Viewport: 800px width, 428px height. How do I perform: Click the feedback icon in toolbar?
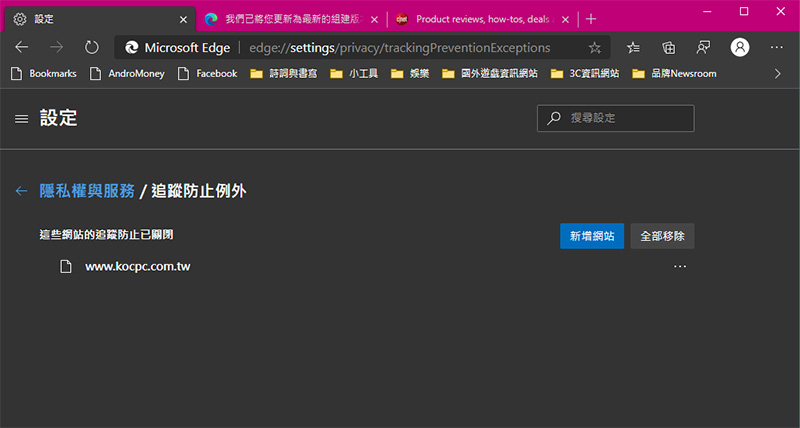coord(704,47)
